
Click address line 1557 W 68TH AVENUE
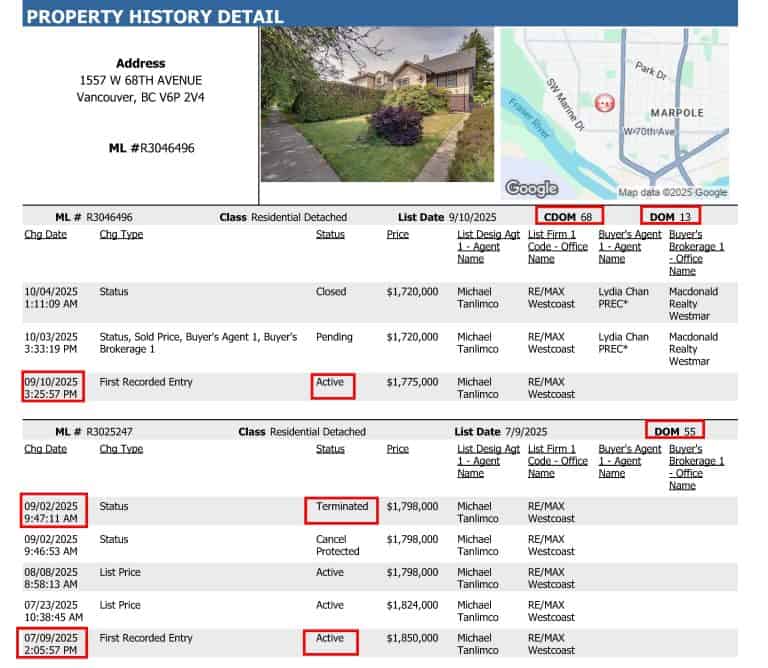(141, 80)
